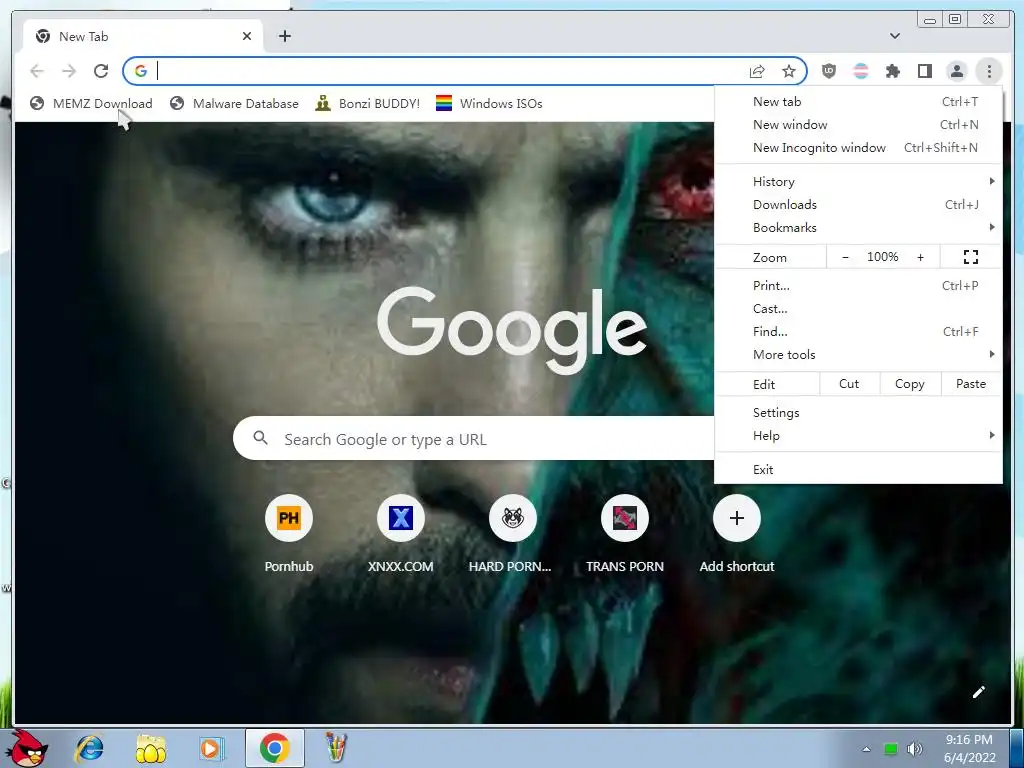Click the share page icon in address bar

coord(757,71)
